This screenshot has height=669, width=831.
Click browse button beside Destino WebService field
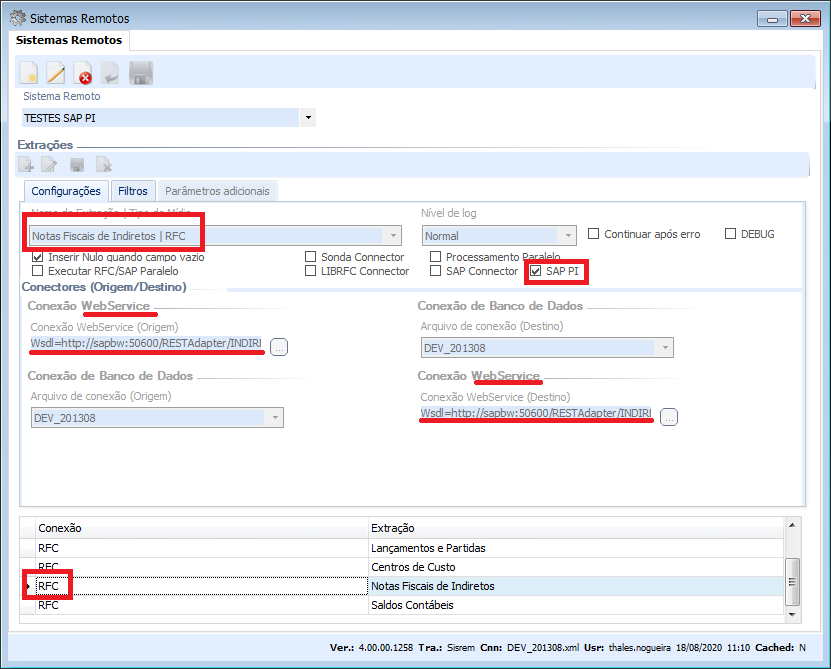tap(669, 417)
